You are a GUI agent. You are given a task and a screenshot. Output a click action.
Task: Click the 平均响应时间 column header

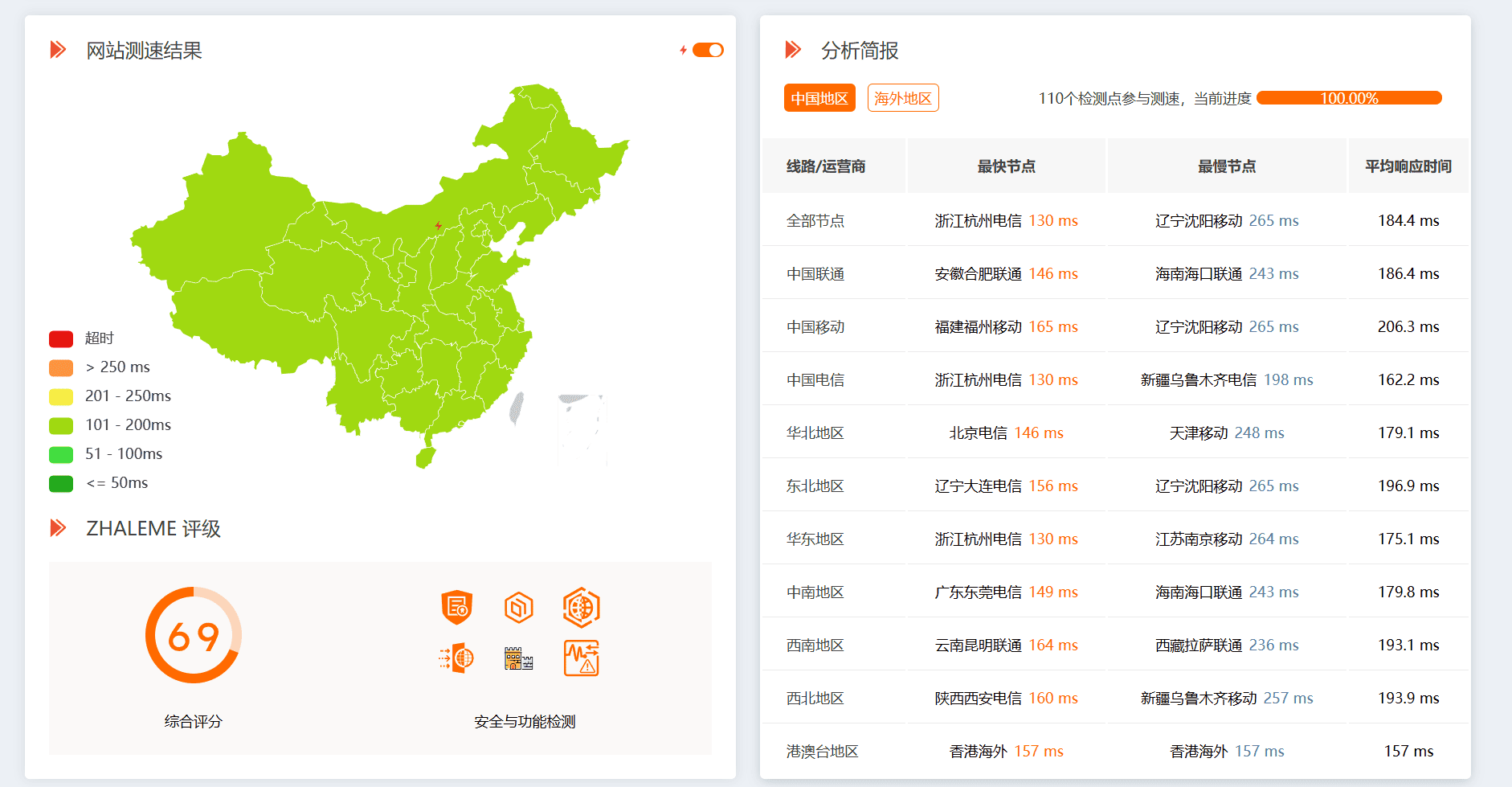(x=1408, y=166)
